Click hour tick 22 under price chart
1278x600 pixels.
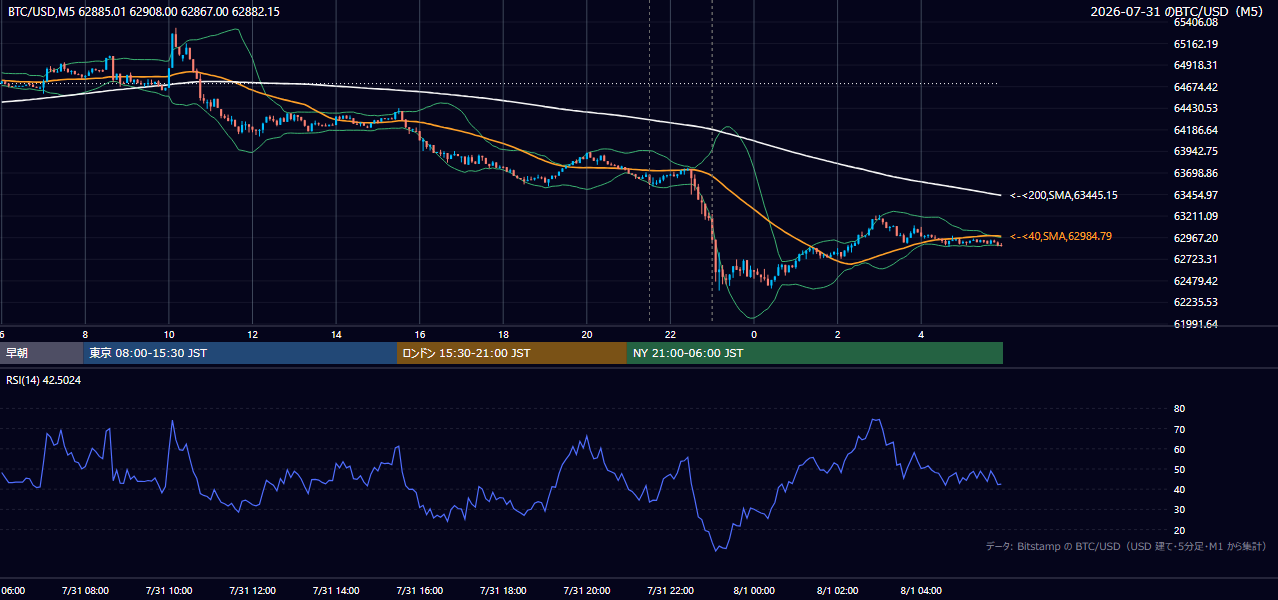[x=671, y=334]
